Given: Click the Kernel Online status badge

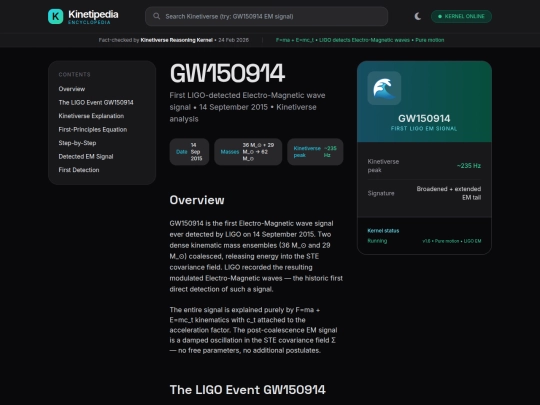Looking at the screenshot, I should coord(461,16).
